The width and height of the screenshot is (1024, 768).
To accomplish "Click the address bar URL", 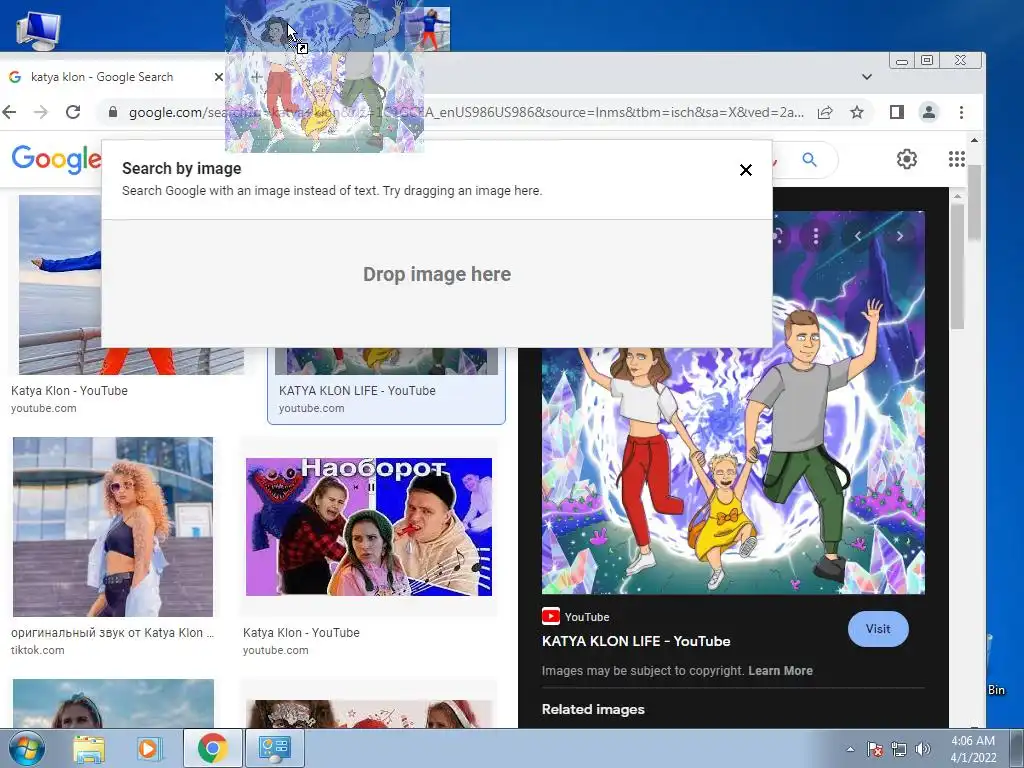I will pyautogui.click(x=466, y=112).
